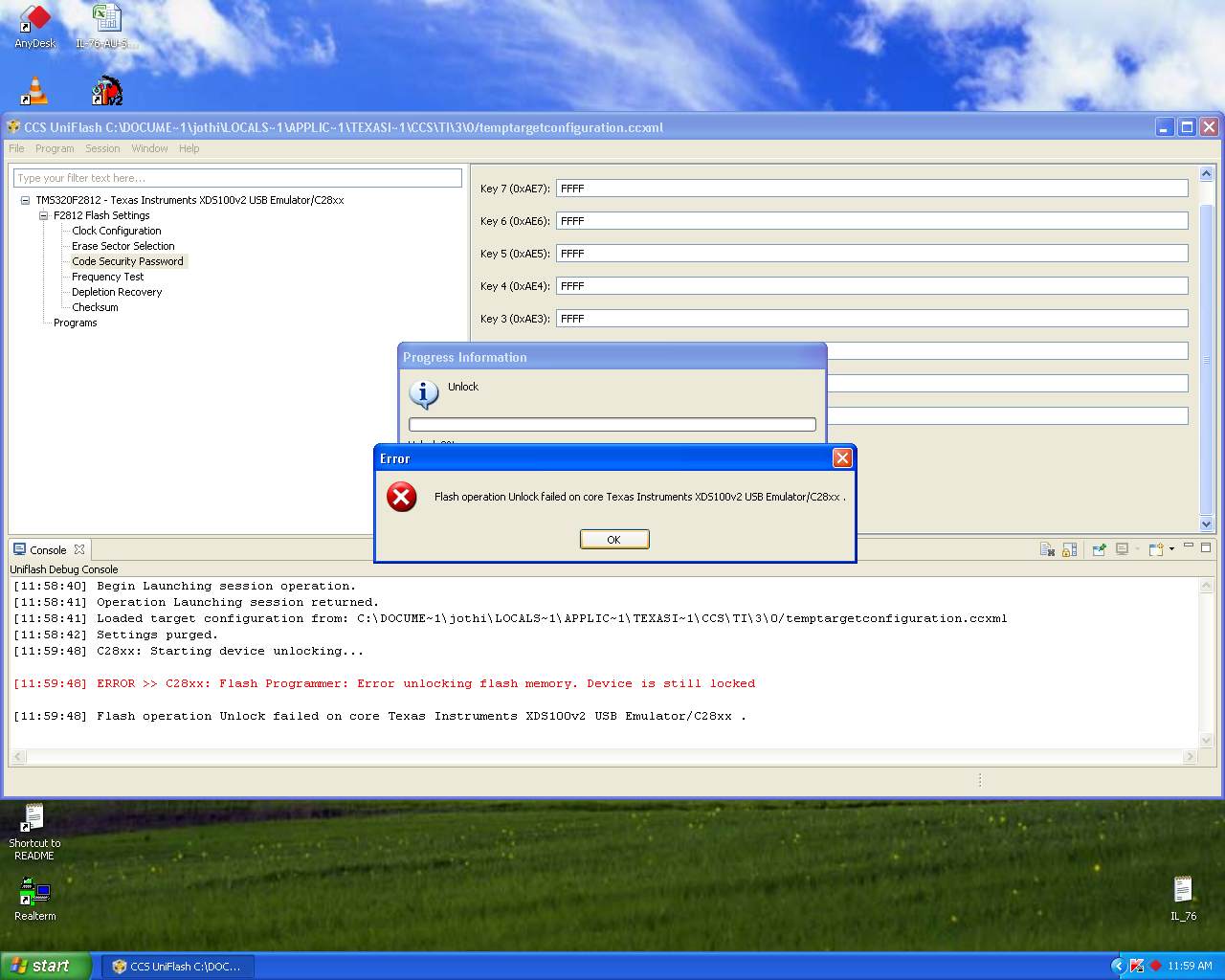1225x980 pixels.
Task: Expand hidden system tray icons
Action: click(x=1118, y=967)
